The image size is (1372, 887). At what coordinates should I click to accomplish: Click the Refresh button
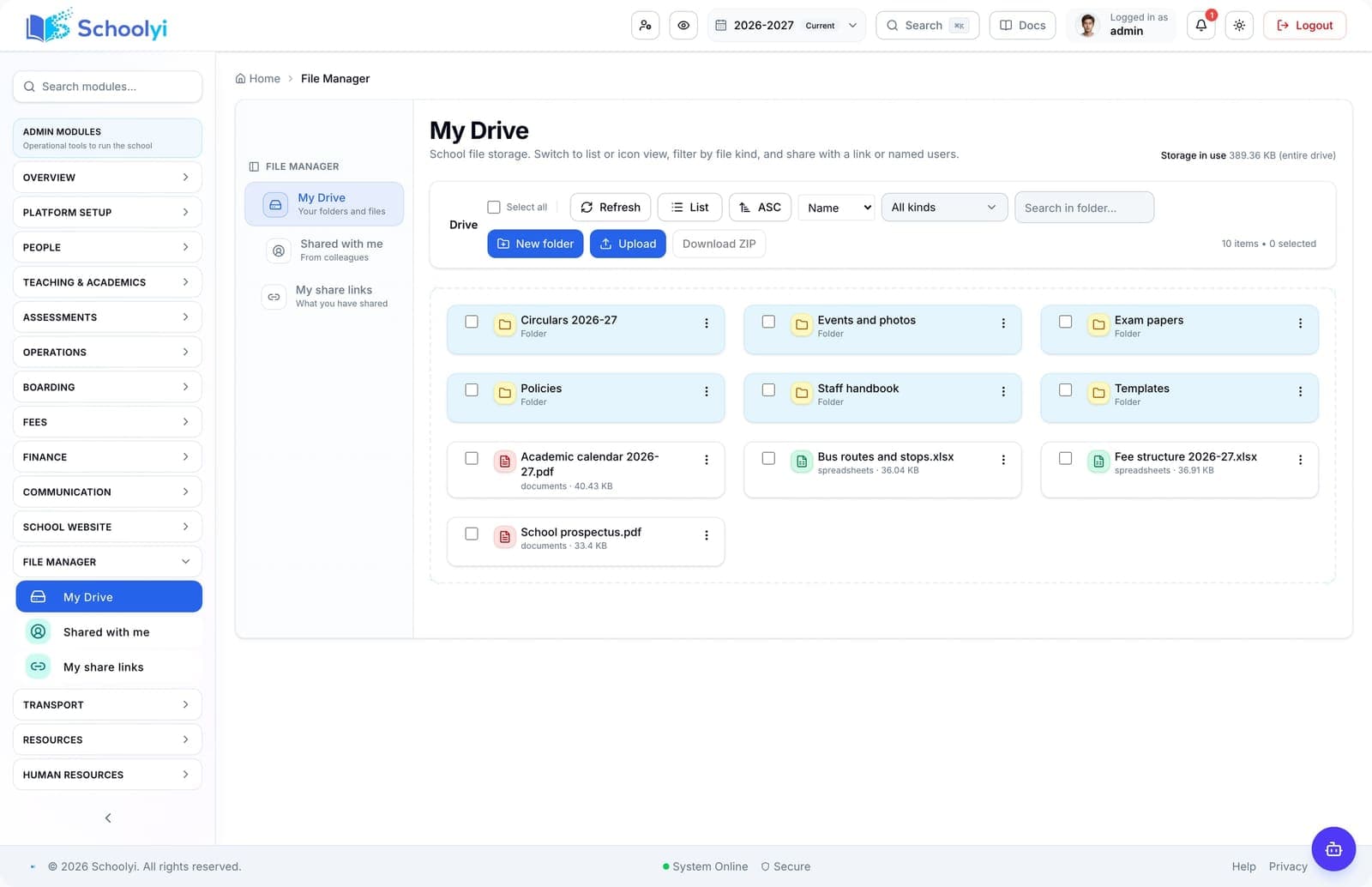point(611,207)
